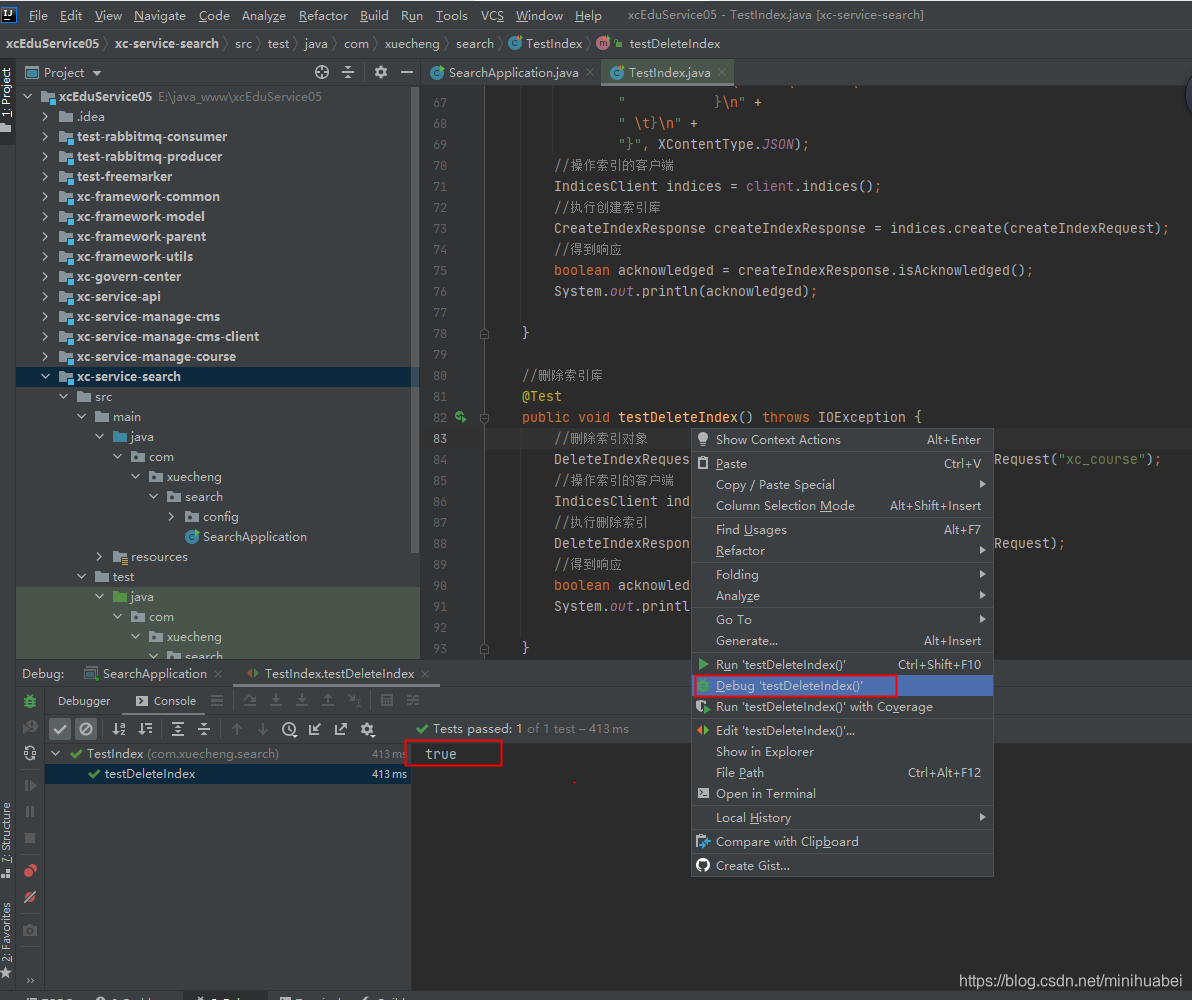Expand the test-rabbitmq-consumer module
The width and height of the screenshot is (1192, 1000).
46,137
